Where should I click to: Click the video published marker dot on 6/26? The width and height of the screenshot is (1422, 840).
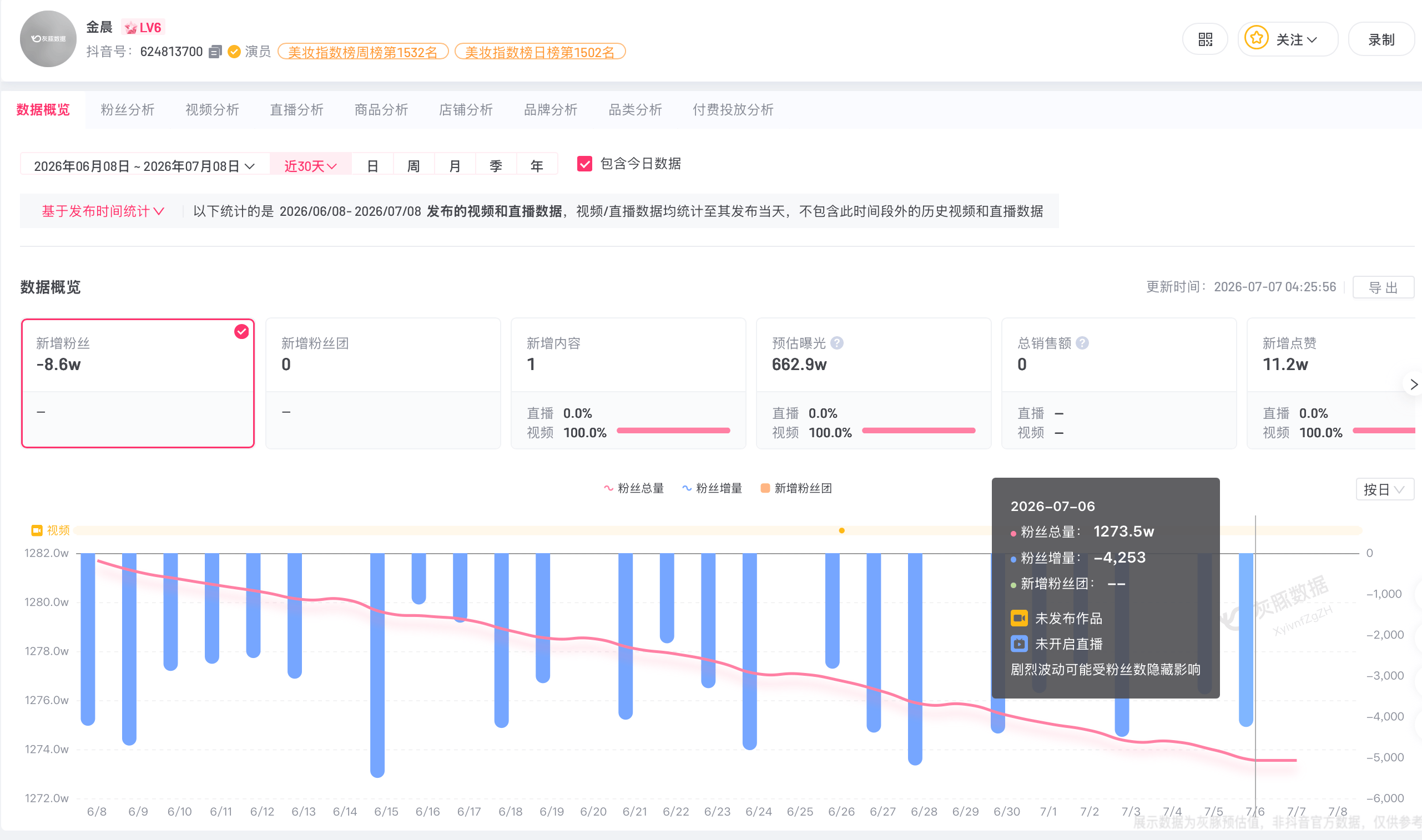pos(842,530)
